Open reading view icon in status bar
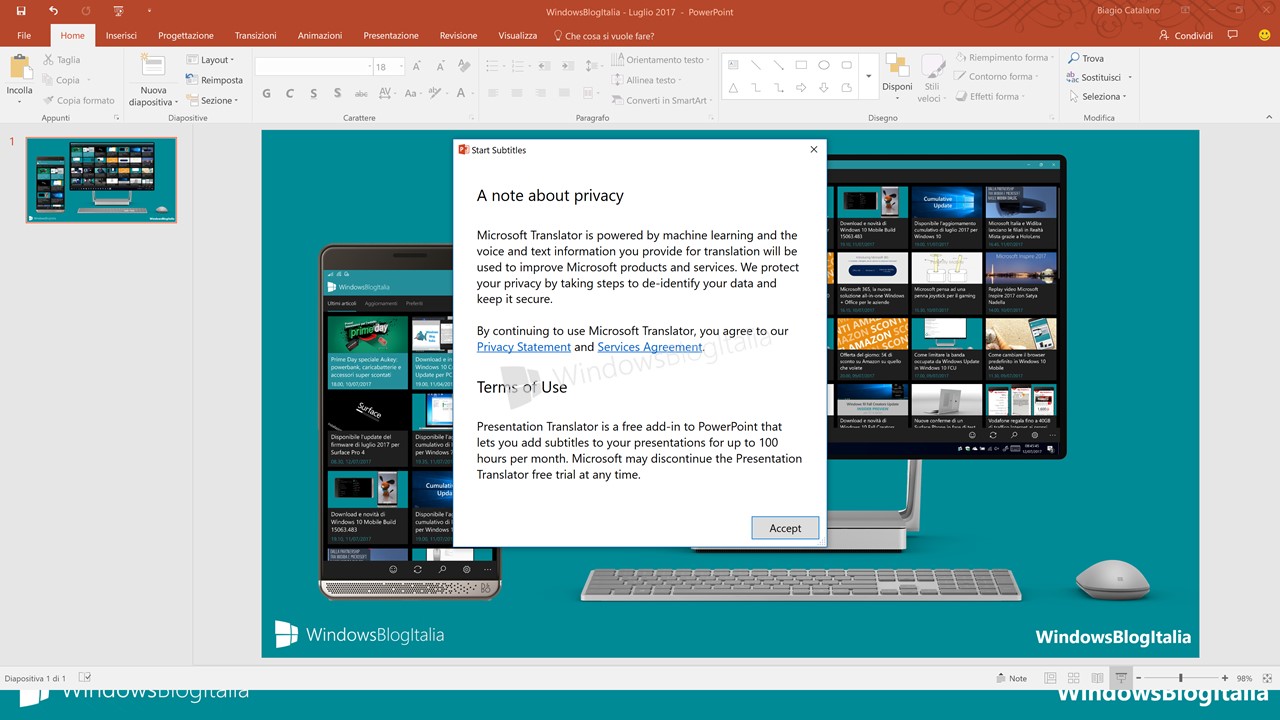 click(1098, 678)
